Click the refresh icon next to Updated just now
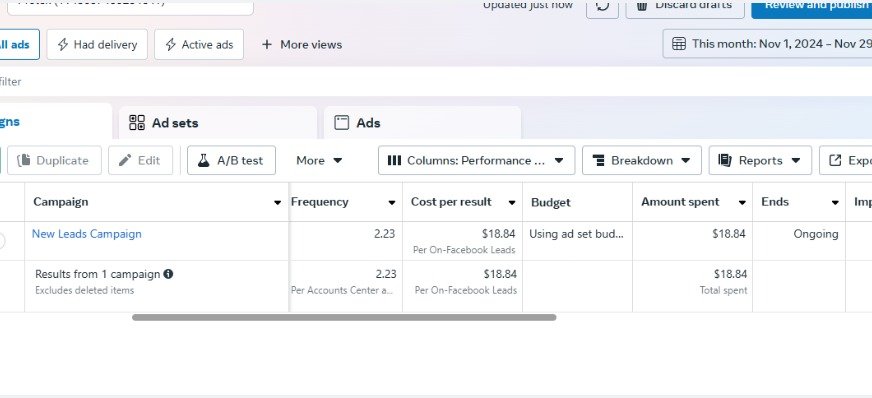 pos(602,7)
